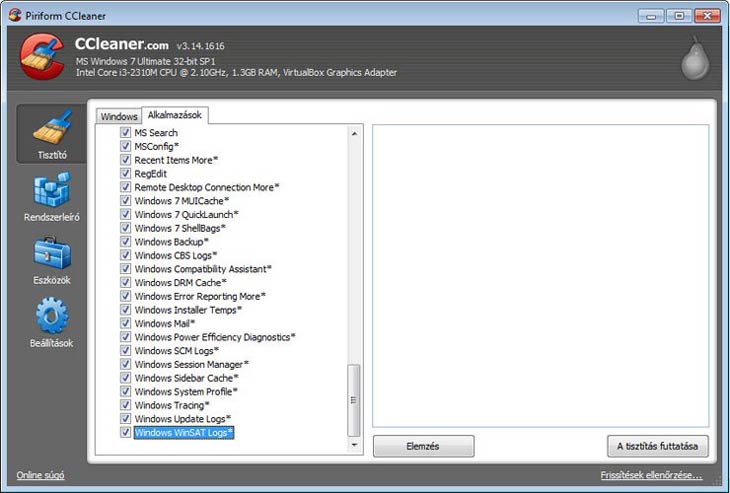
Task: Toggle Windows WinSAT Logs checkbox
Action: pyautogui.click(x=125, y=432)
